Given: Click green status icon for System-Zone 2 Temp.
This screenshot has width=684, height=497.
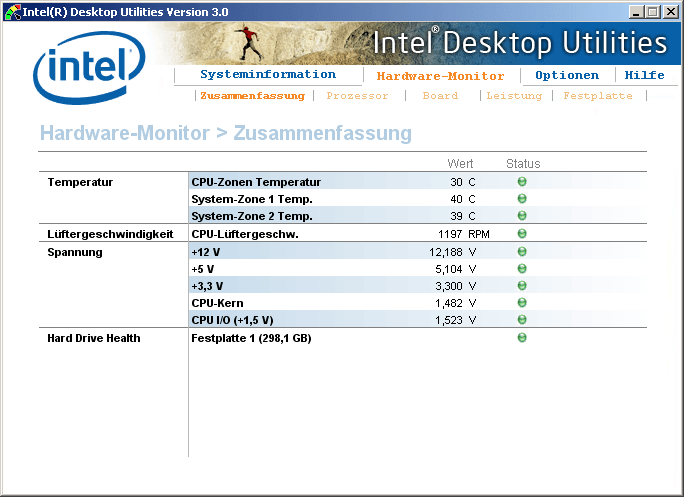Looking at the screenshot, I should coord(522,216).
